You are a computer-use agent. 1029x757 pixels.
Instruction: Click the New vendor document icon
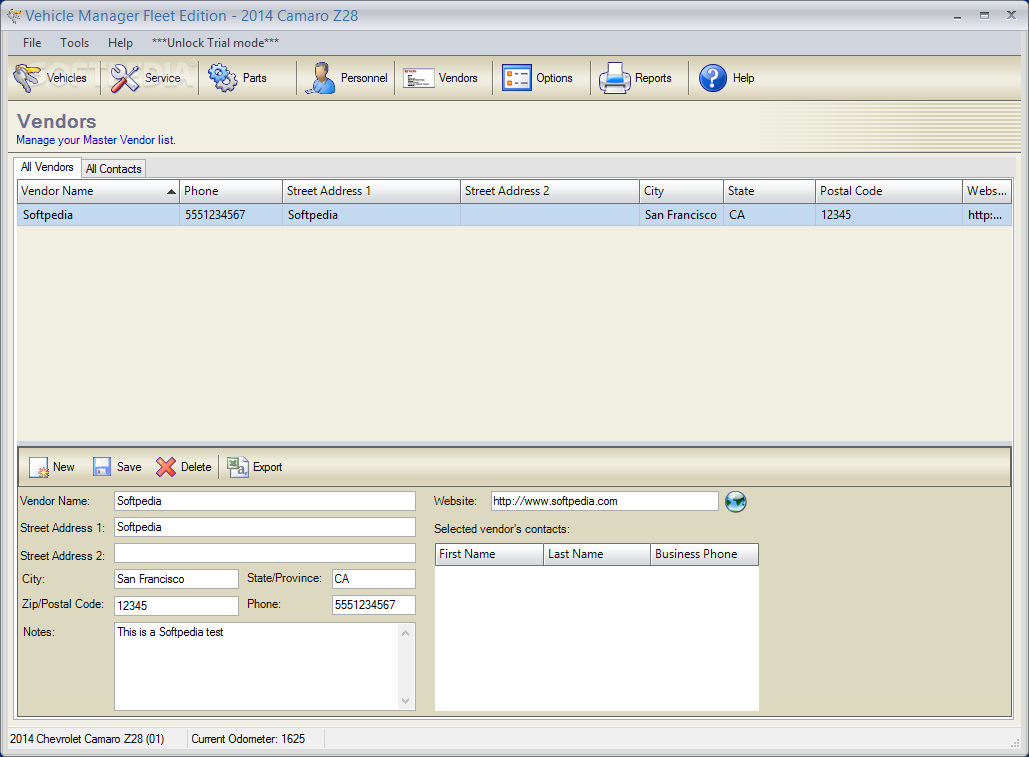pos(39,467)
